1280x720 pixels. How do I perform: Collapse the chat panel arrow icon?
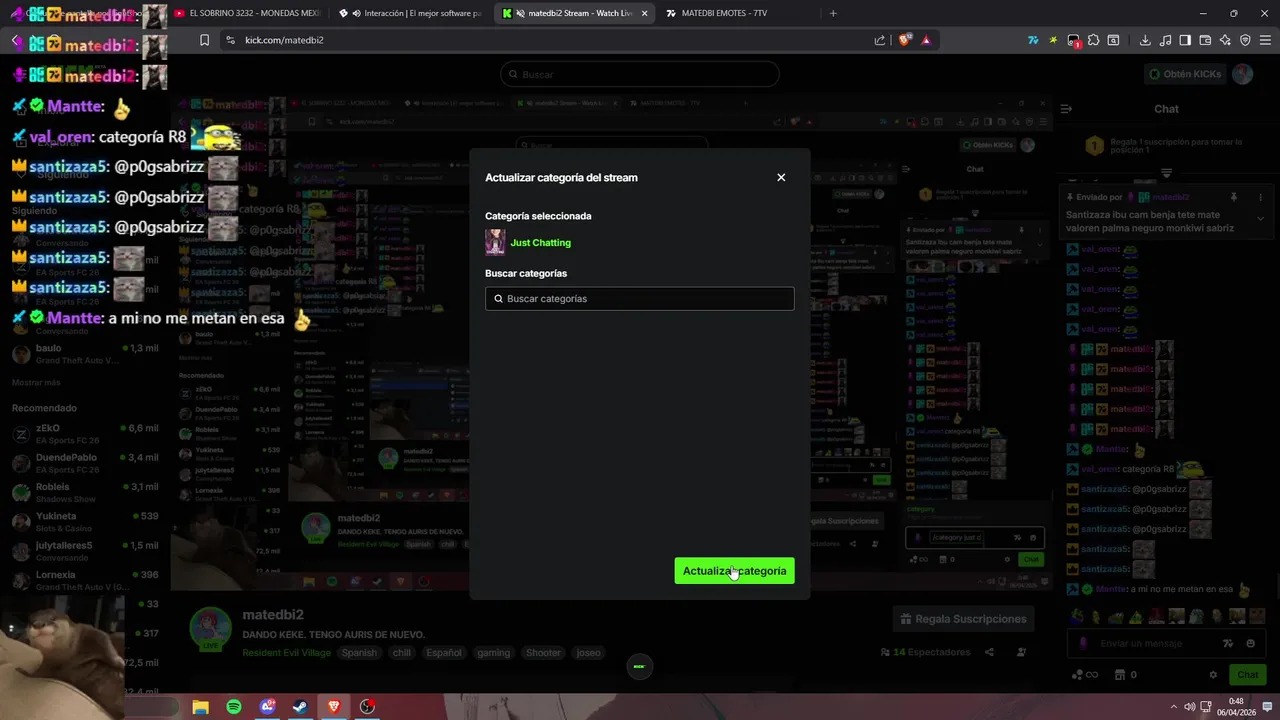[1066, 108]
